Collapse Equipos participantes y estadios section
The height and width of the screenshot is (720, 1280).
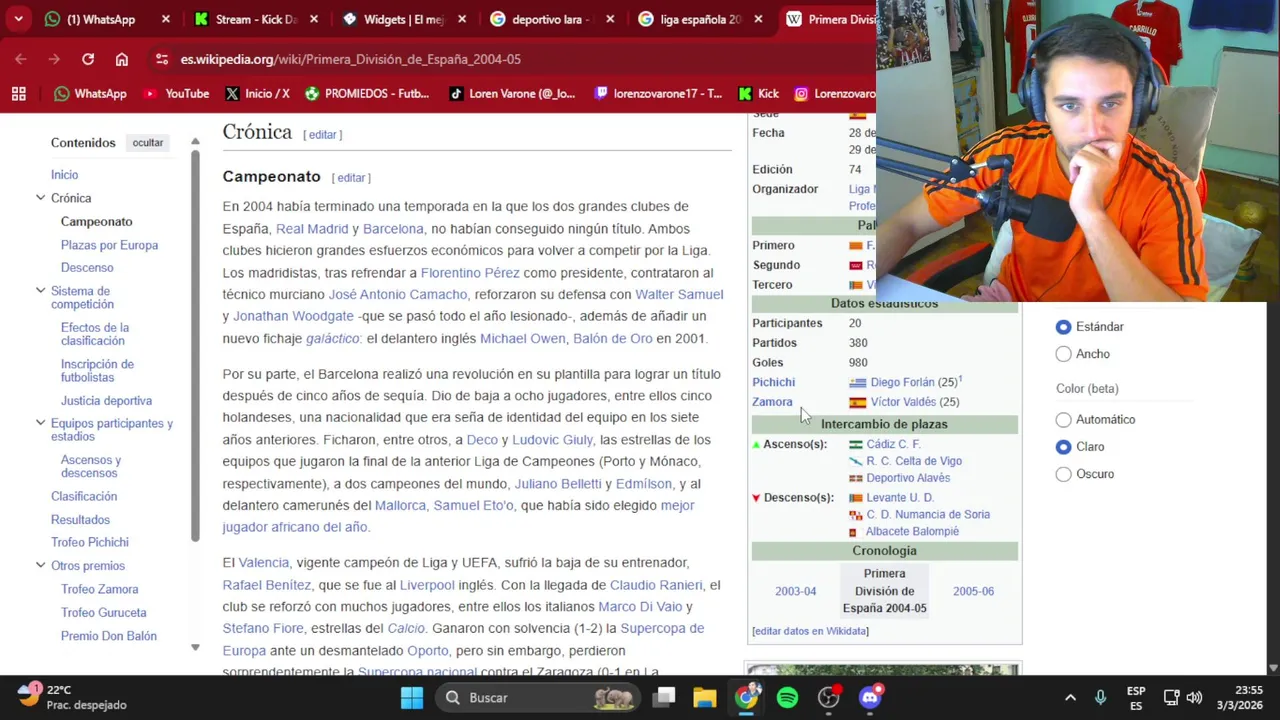pyautogui.click(x=40, y=424)
